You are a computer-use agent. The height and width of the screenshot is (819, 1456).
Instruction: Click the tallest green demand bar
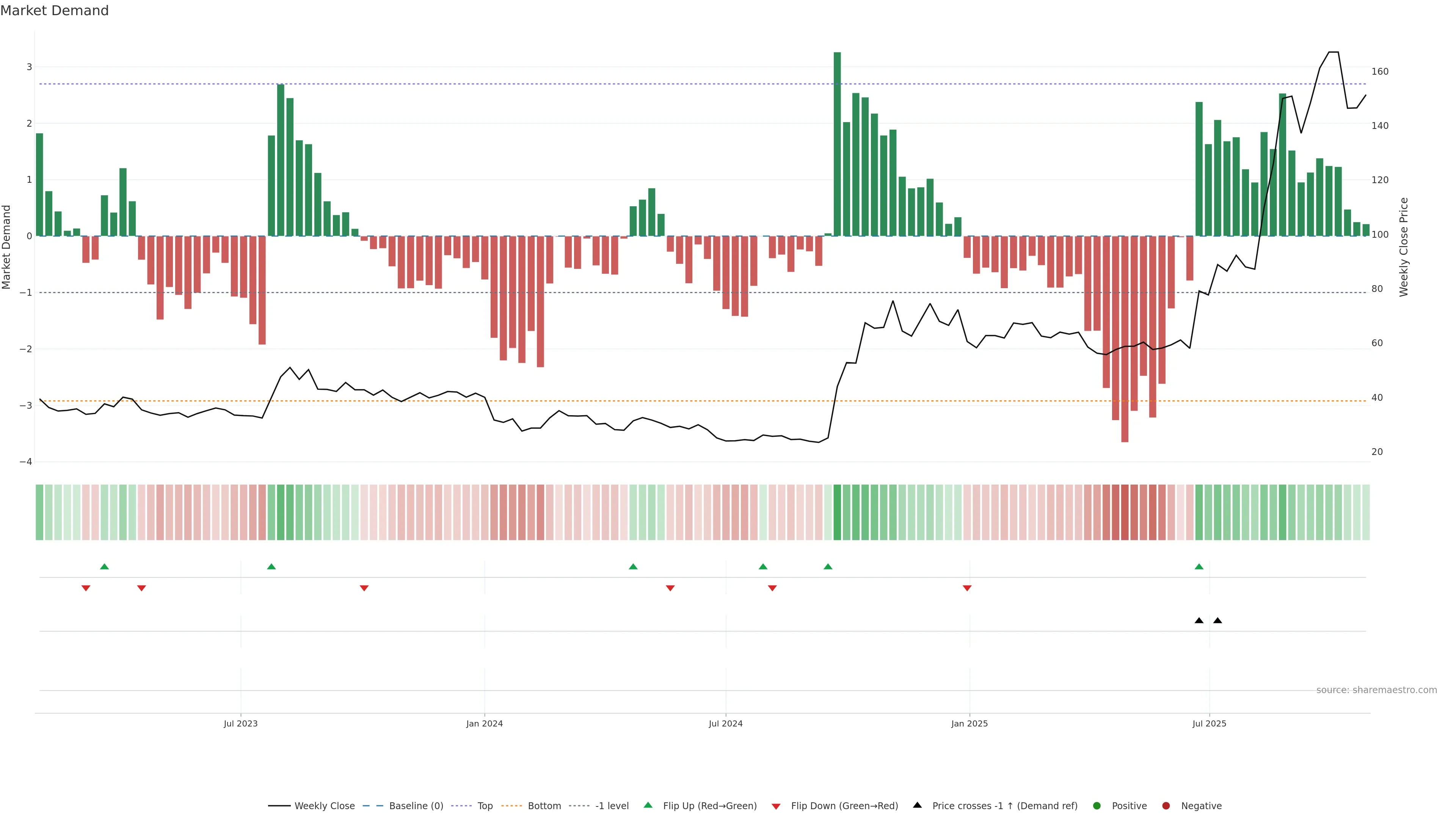(837, 144)
